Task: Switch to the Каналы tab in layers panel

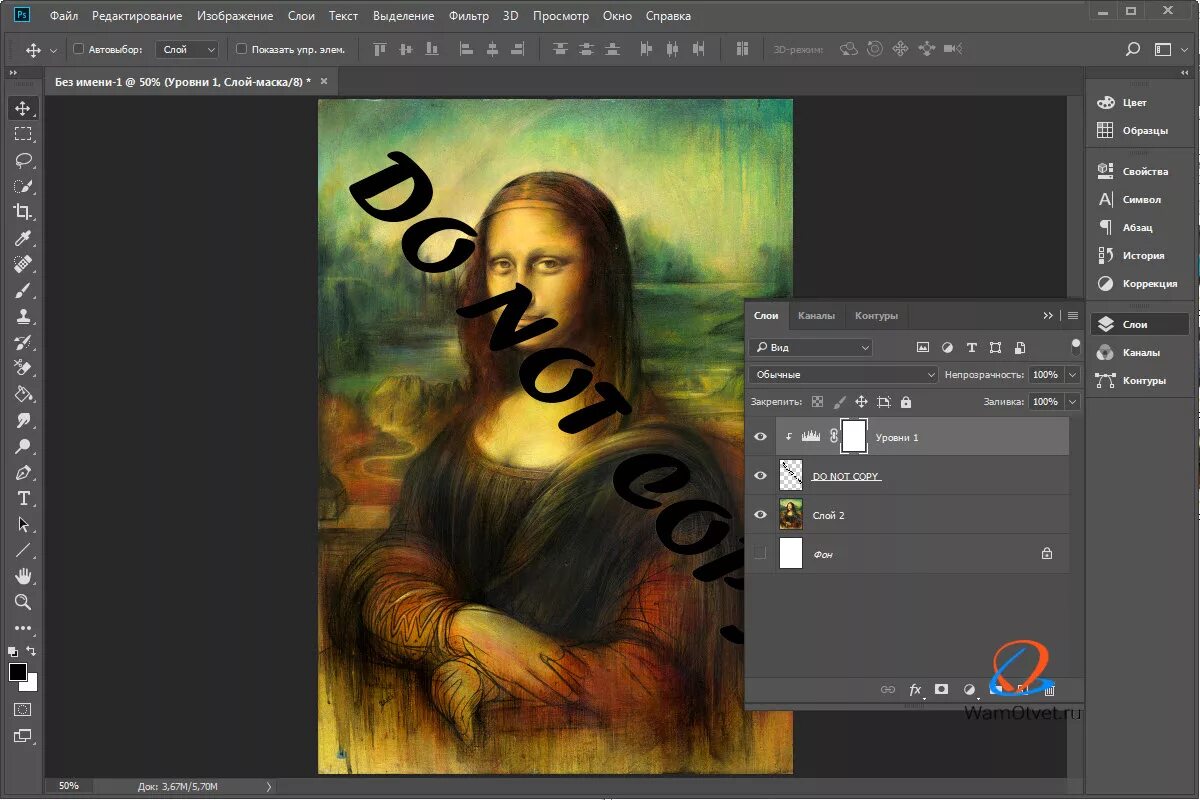Action: [816, 315]
